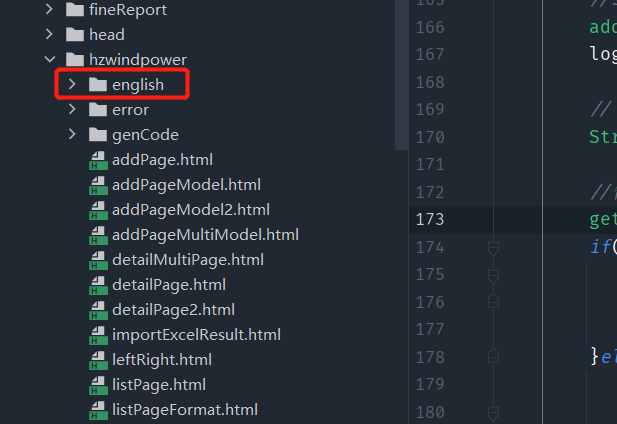Toggle code fold marker at line 178
Image resolution: width=617 pixels, height=424 pixels.
click(x=492, y=356)
